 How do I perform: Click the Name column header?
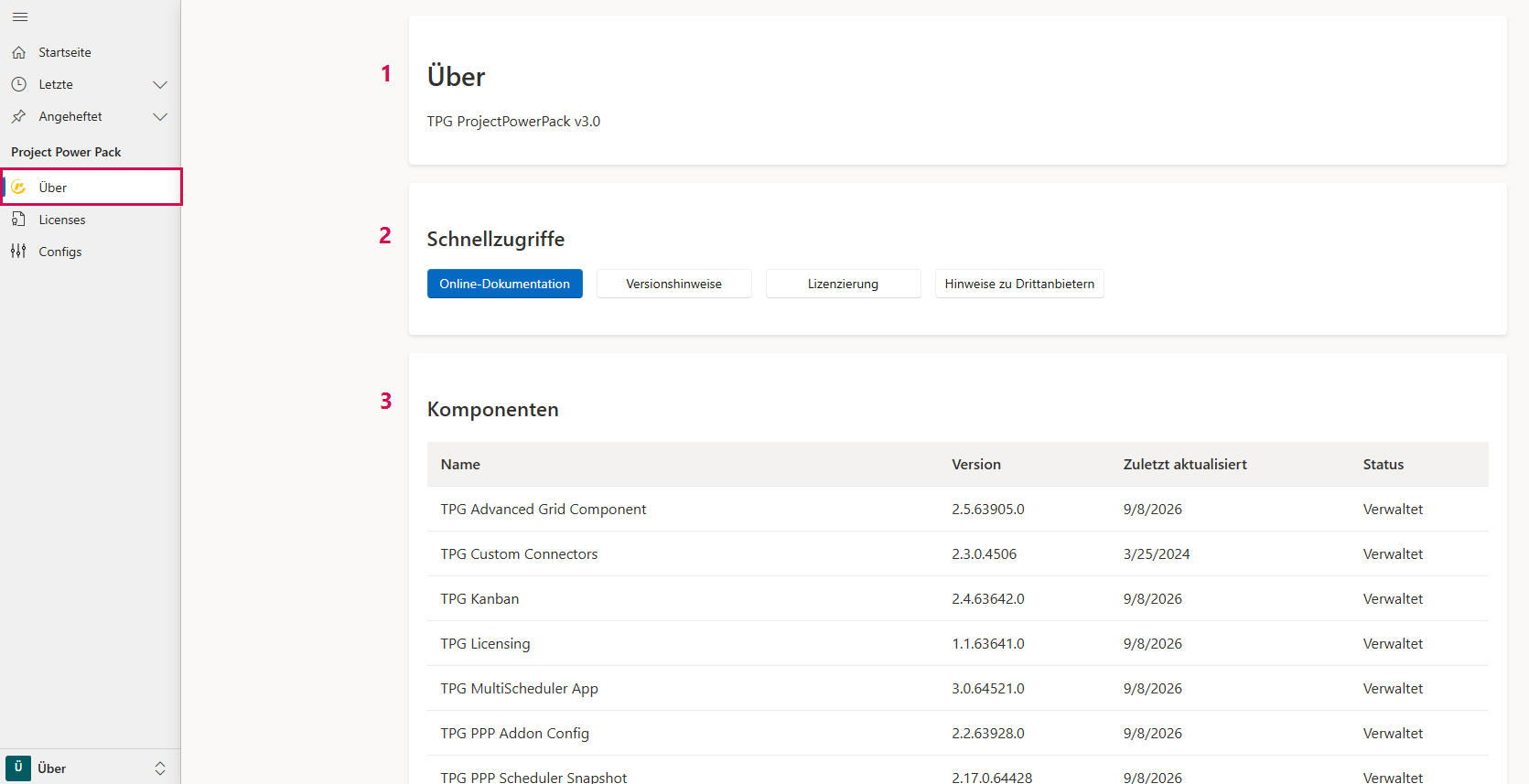coord(460,465)
